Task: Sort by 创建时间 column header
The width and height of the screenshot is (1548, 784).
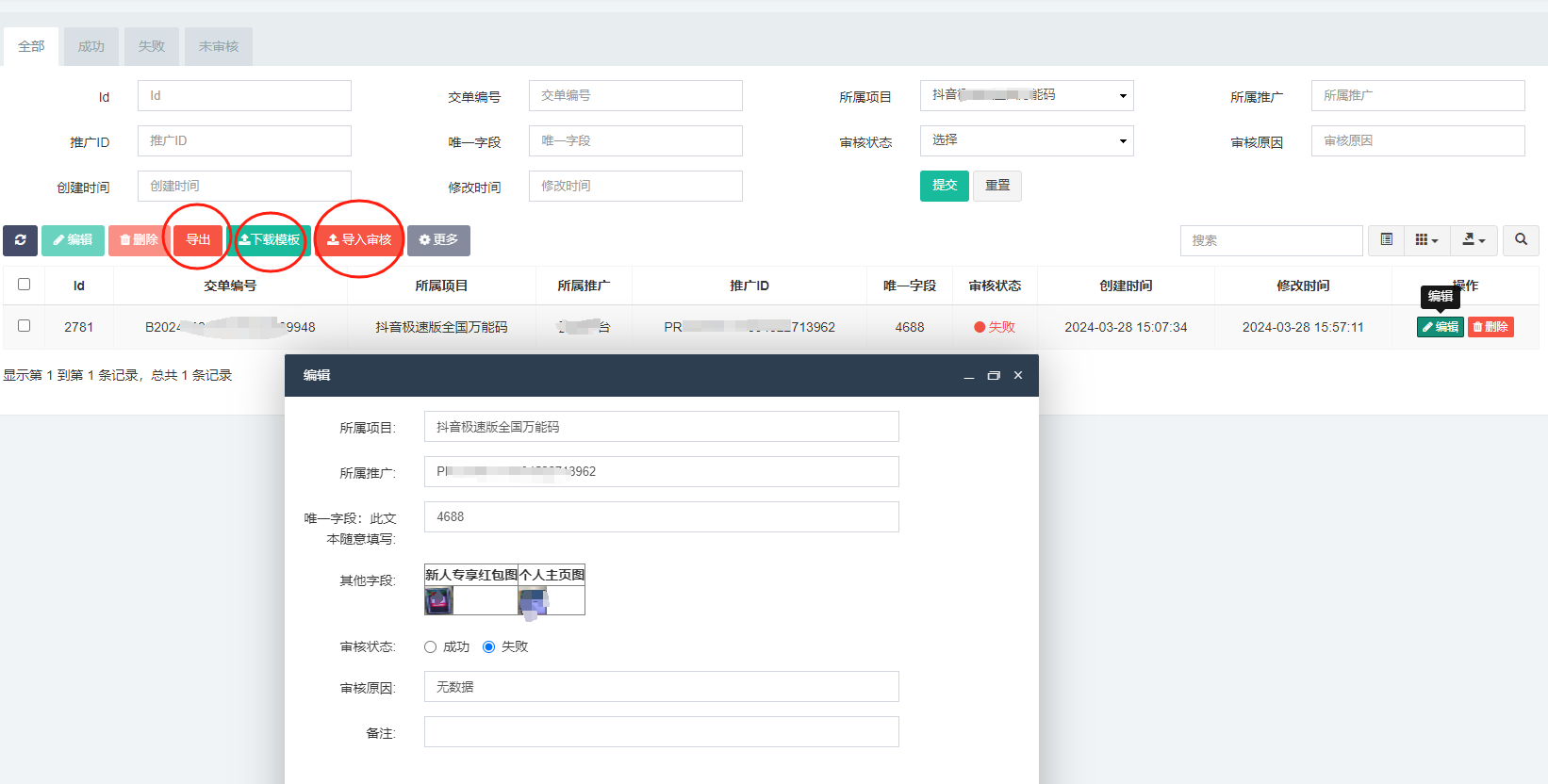Action: [x=1126, y=286]
